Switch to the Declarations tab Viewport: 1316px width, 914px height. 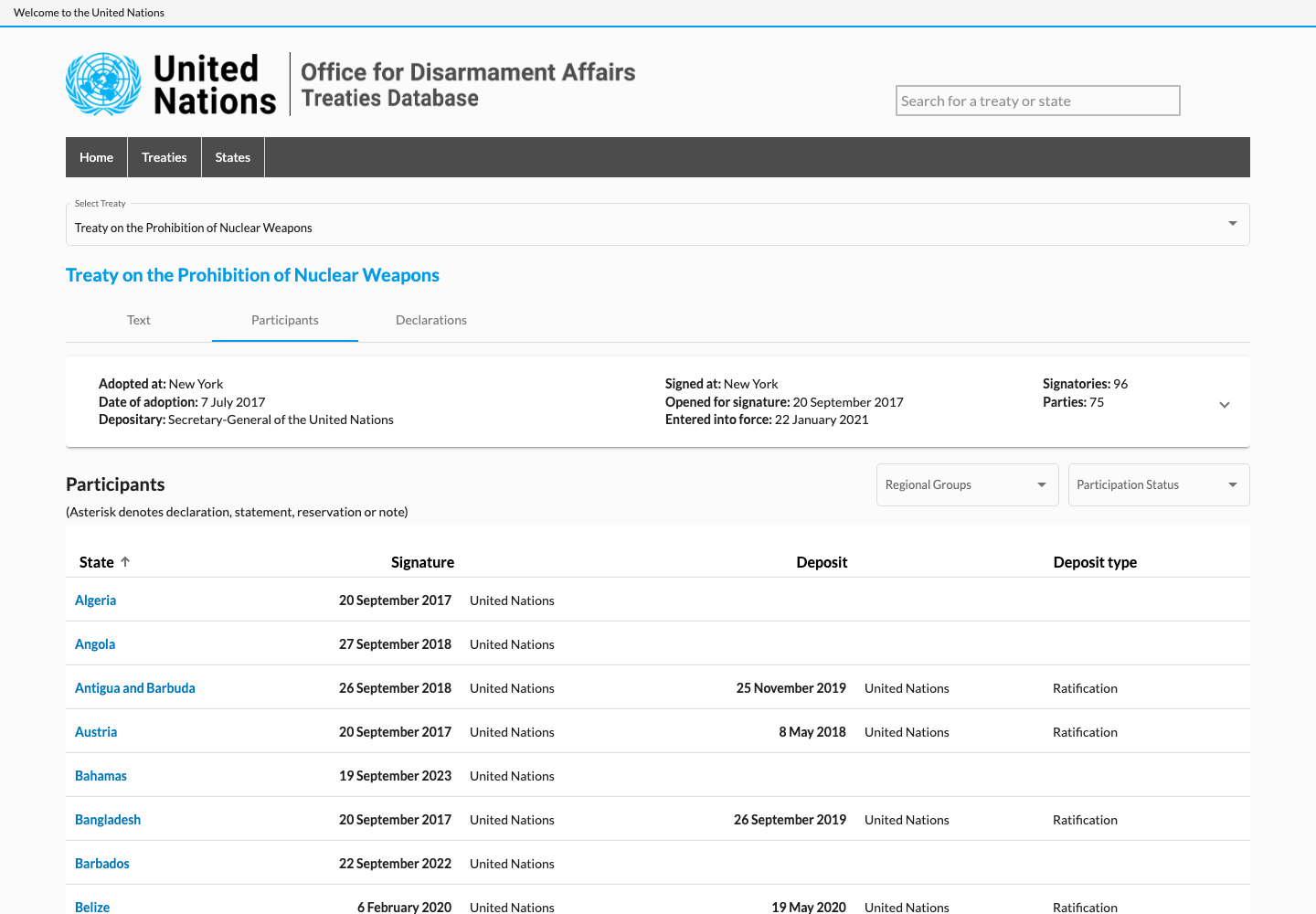431,320
